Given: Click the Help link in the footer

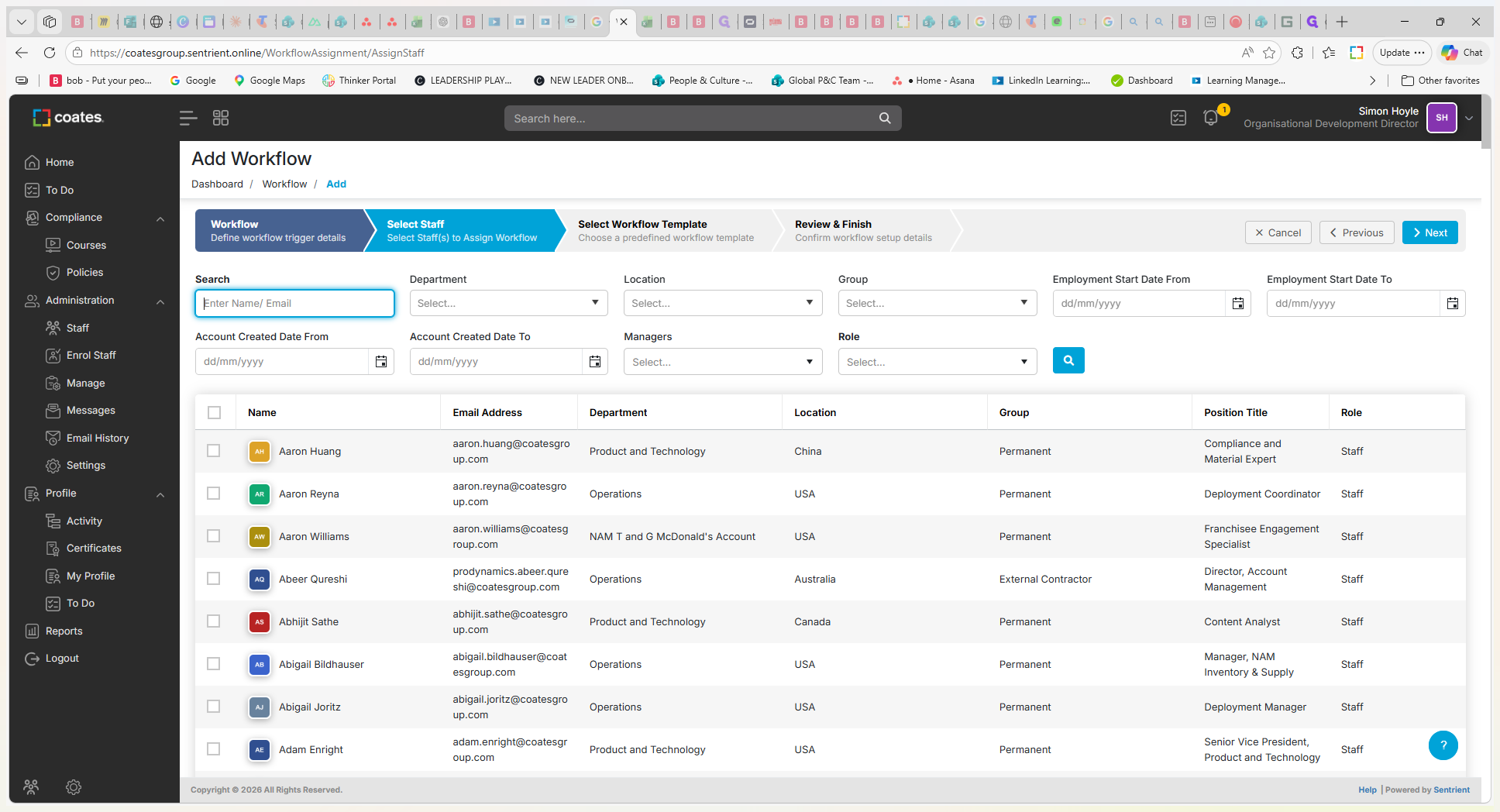Looking at the screenshot, I should pos(1368,790).
